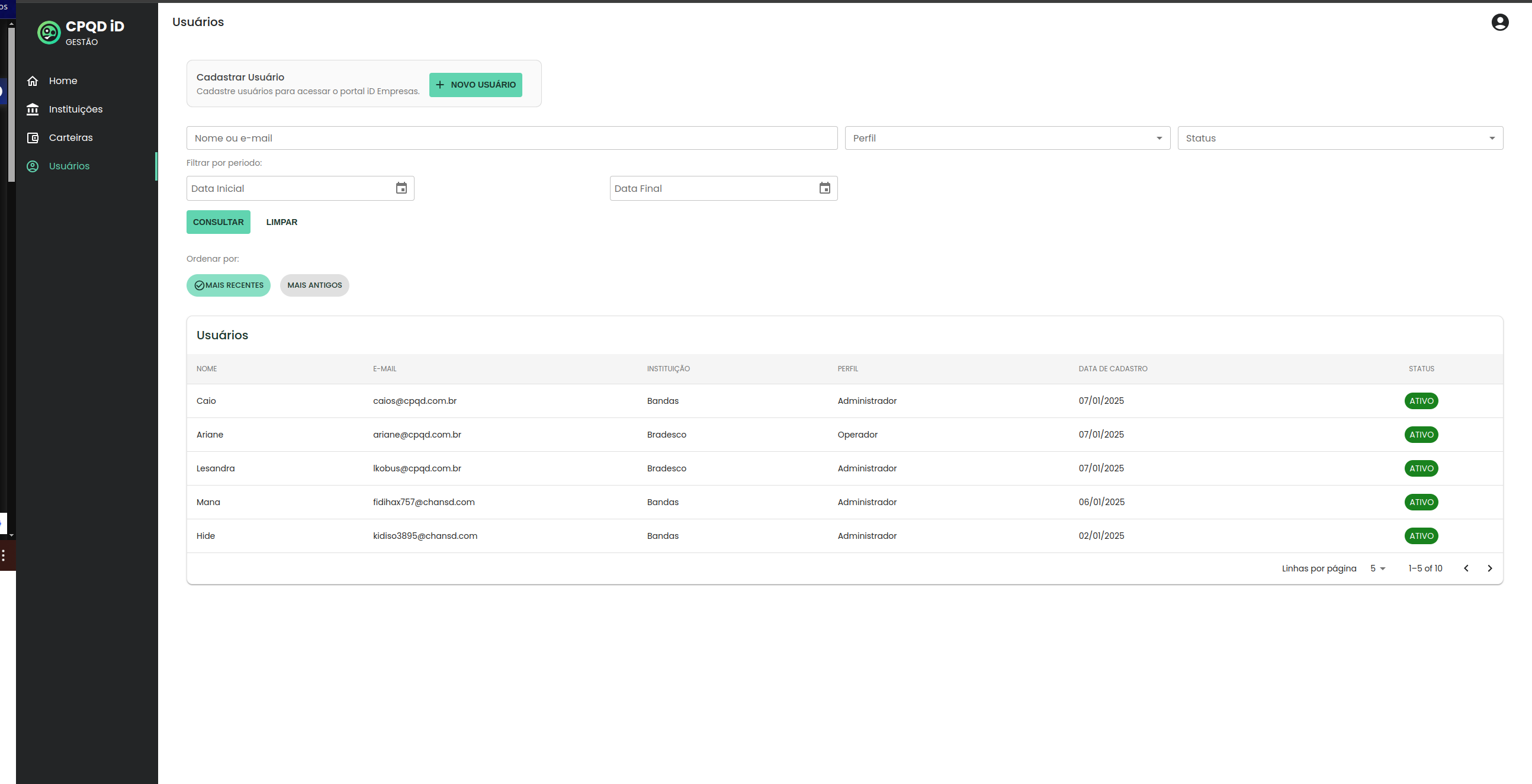Open the user account avatar menu
1532x784 pixels.
[x=1499, y=22]
